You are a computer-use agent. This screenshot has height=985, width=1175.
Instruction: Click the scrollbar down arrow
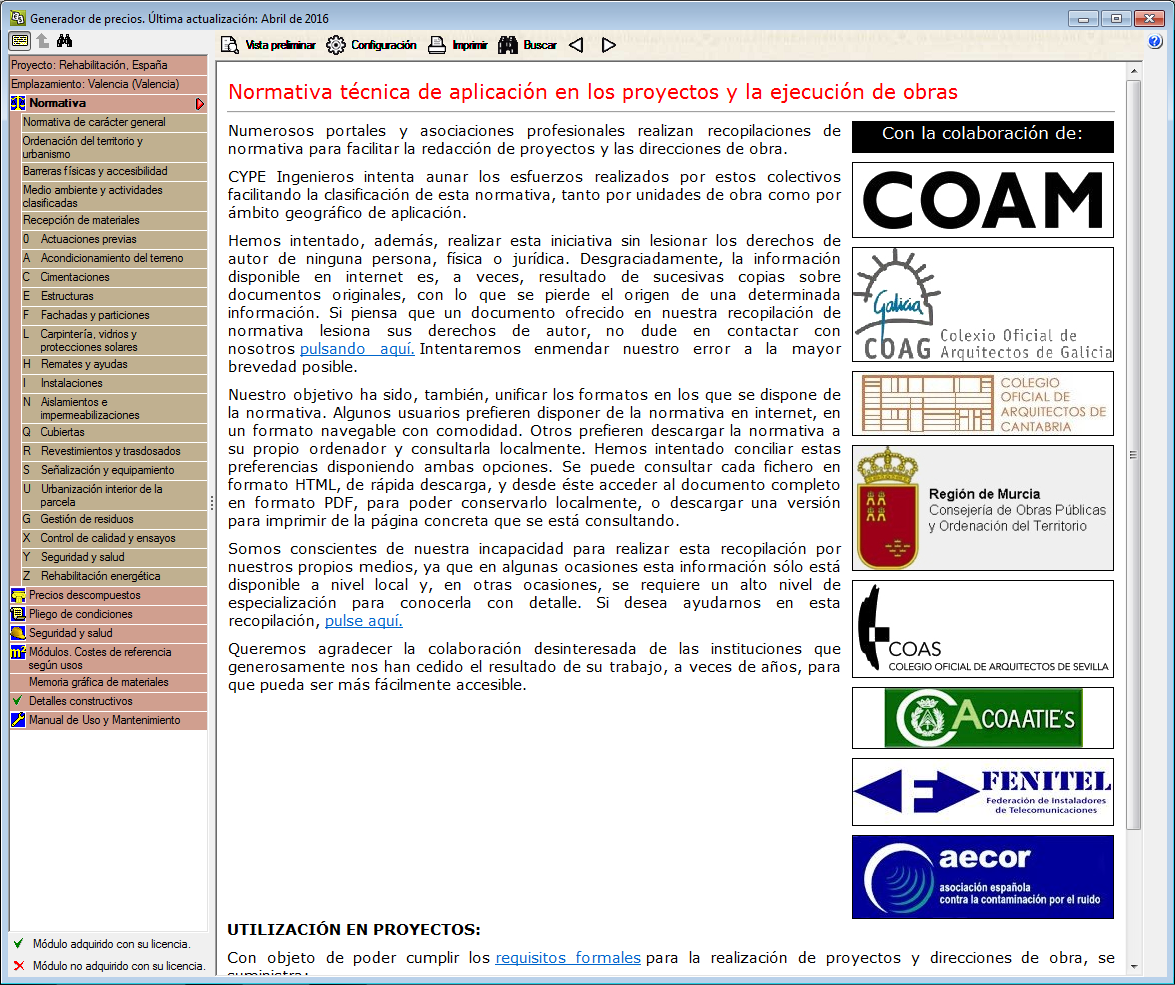[x=1134, y=967]
